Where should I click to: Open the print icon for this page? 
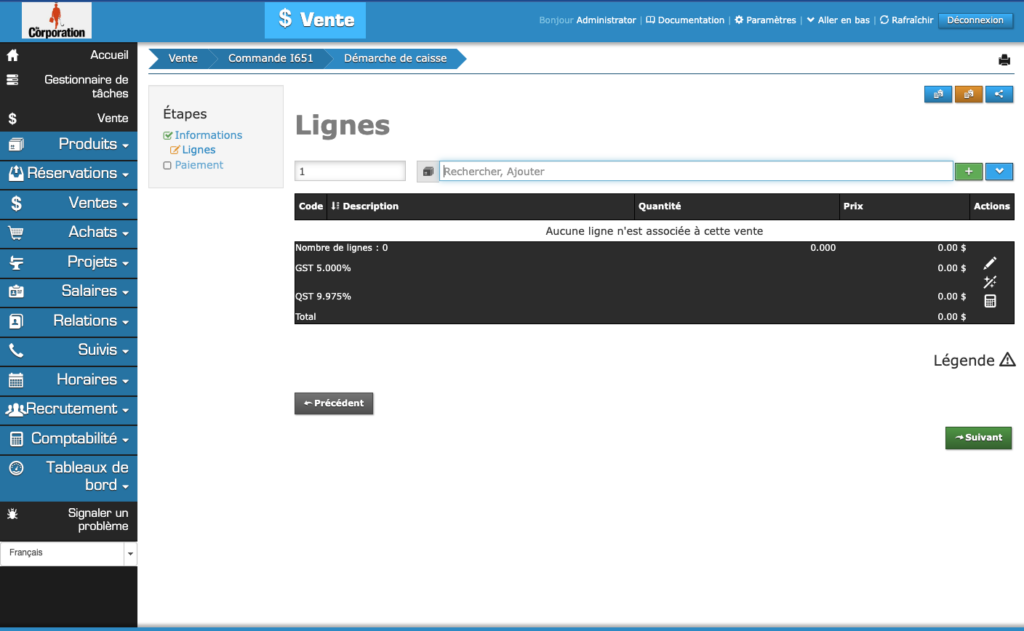tap(1004, 60)
